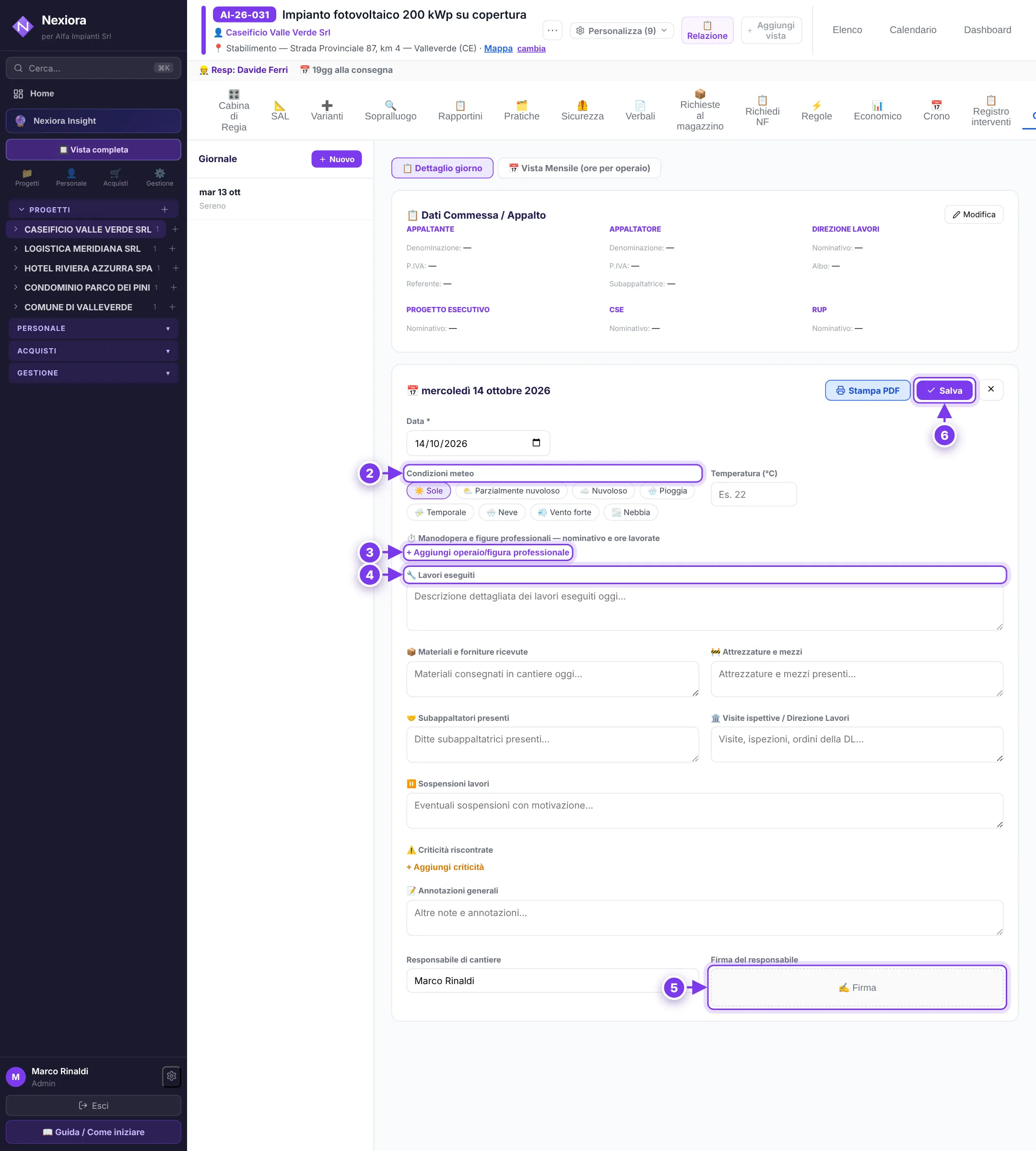Select the Nebbia weather chip
Viewport: 1036px width, 1151px height.
[631, 512]
